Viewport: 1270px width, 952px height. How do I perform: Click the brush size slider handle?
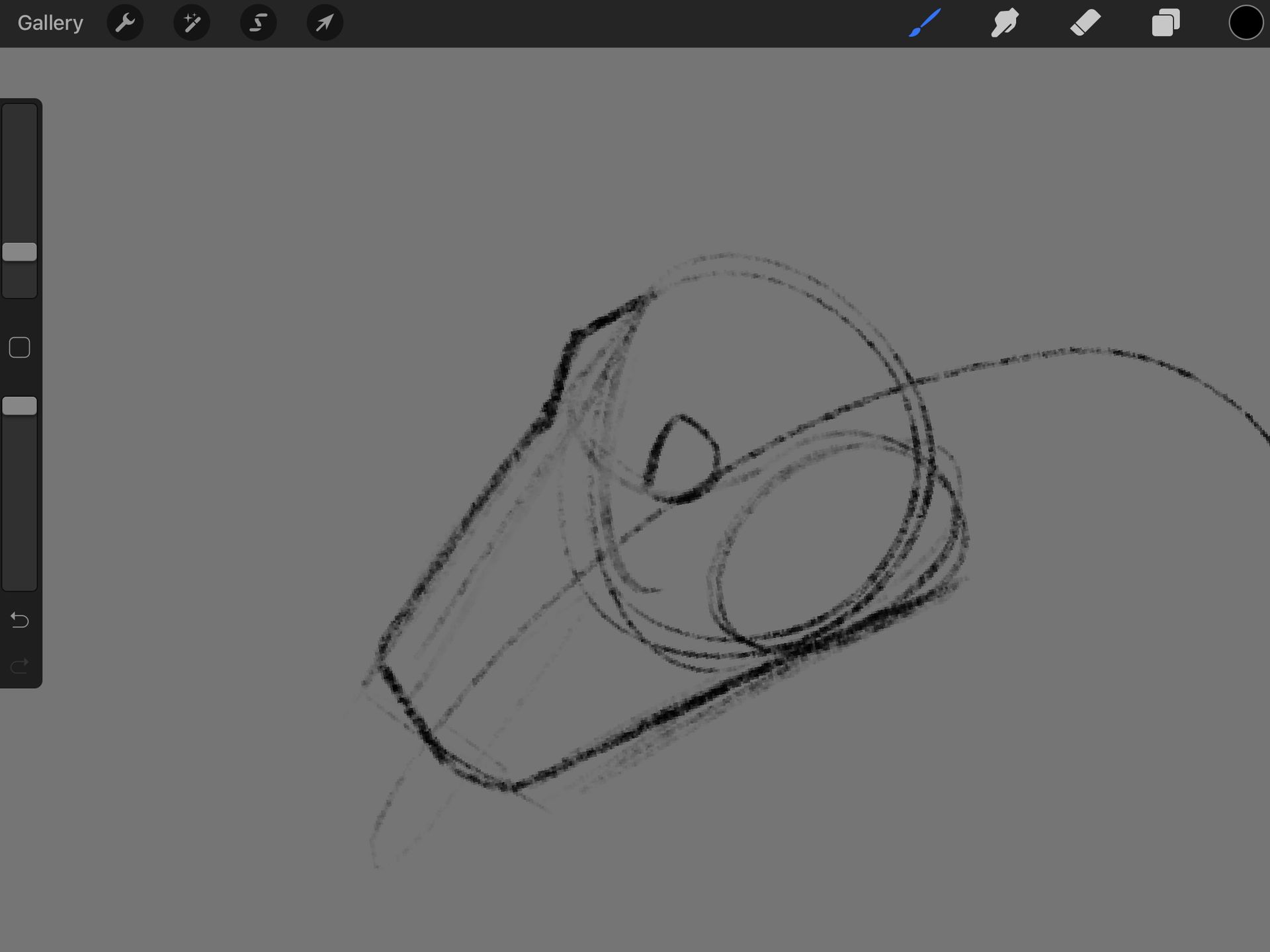tap(20, 252)
